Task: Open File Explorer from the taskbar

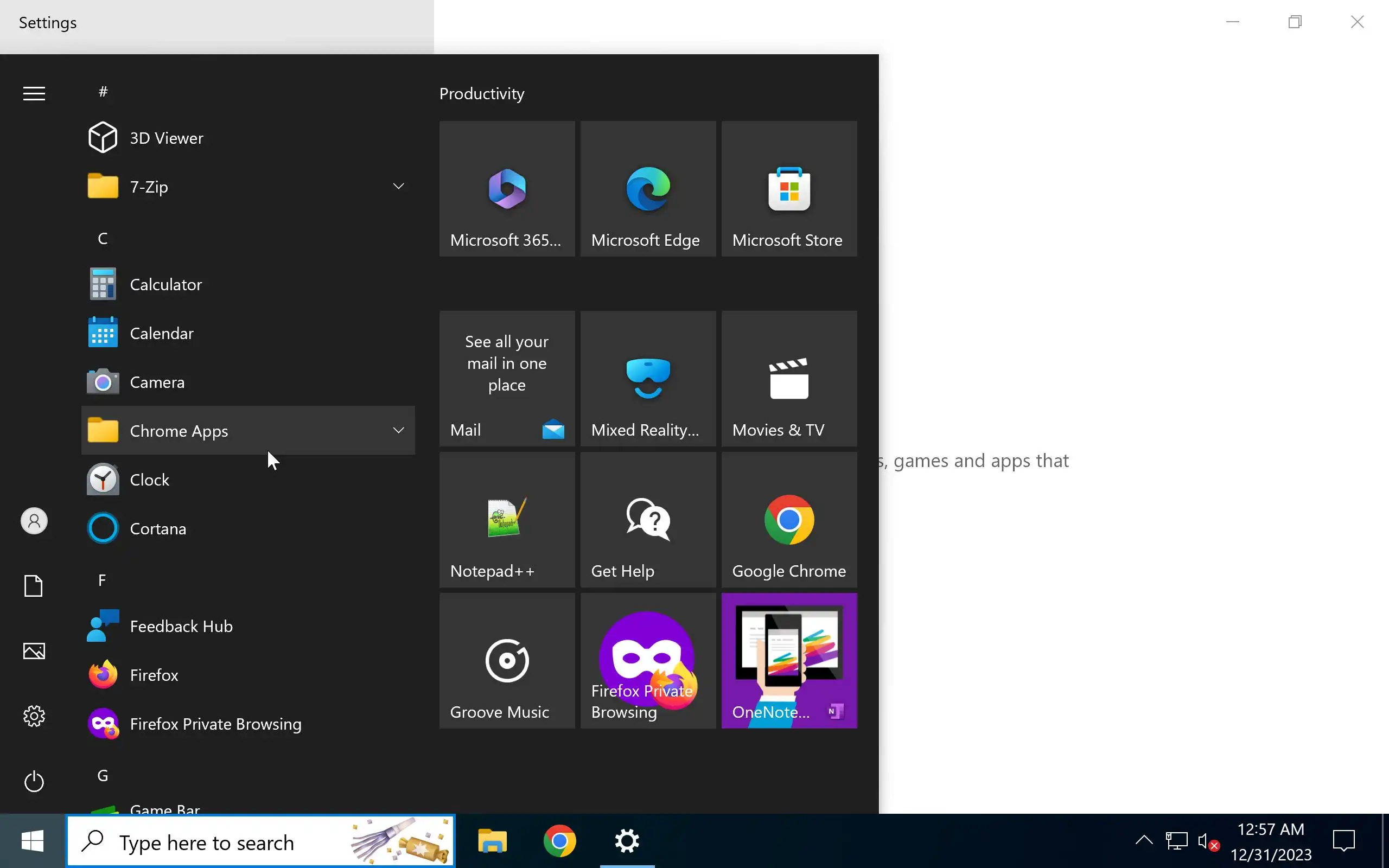Action: [492, 841]
